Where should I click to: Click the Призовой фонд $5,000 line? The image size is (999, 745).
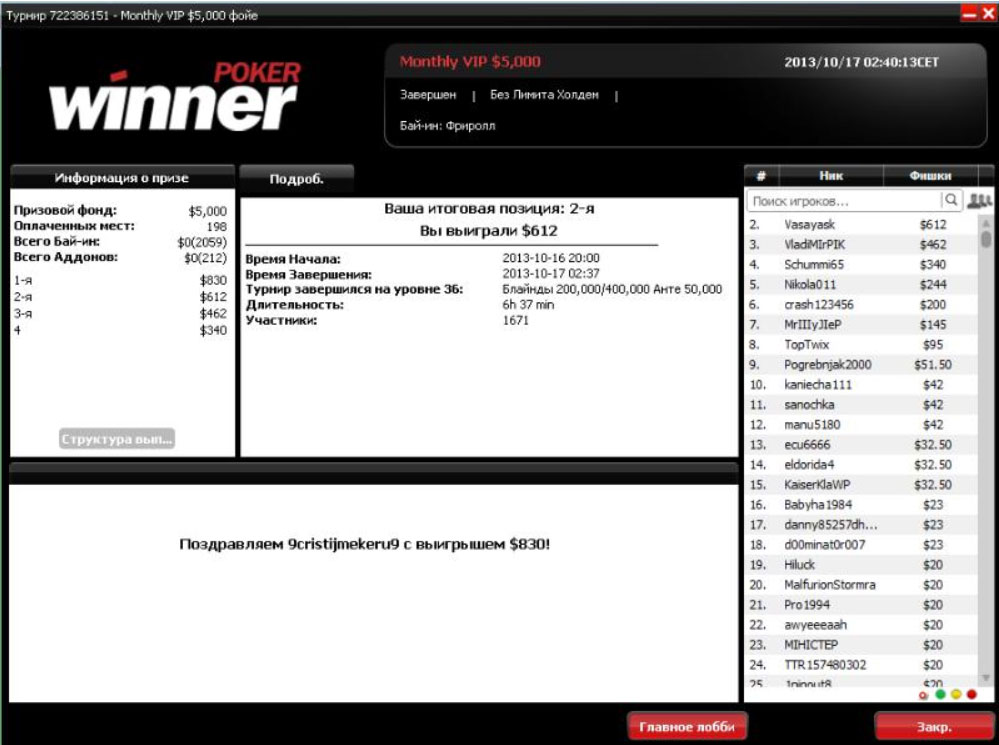tap(120, 210)
